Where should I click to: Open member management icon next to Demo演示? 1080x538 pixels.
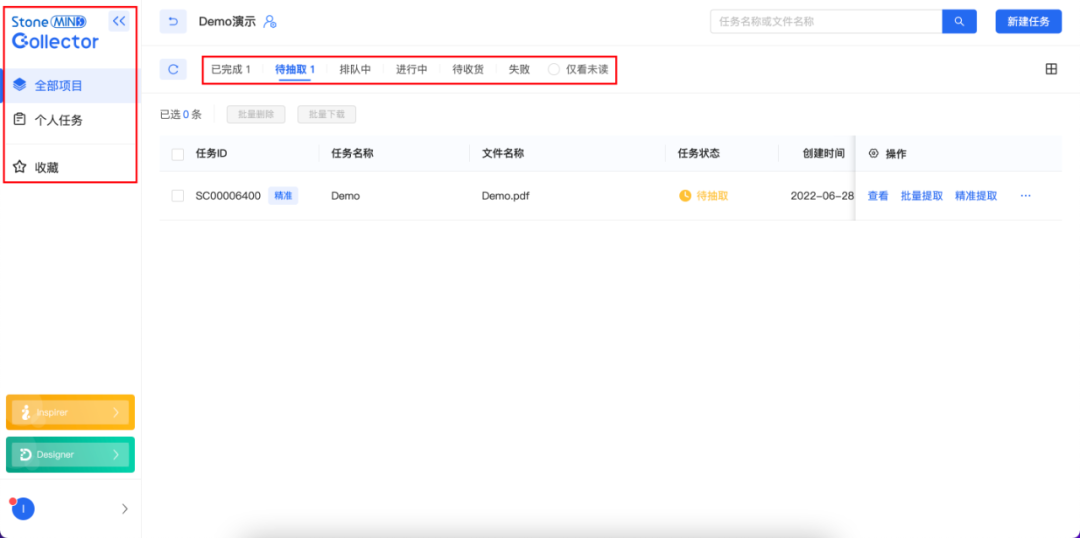pyautogui.click(x=269, y=22)
